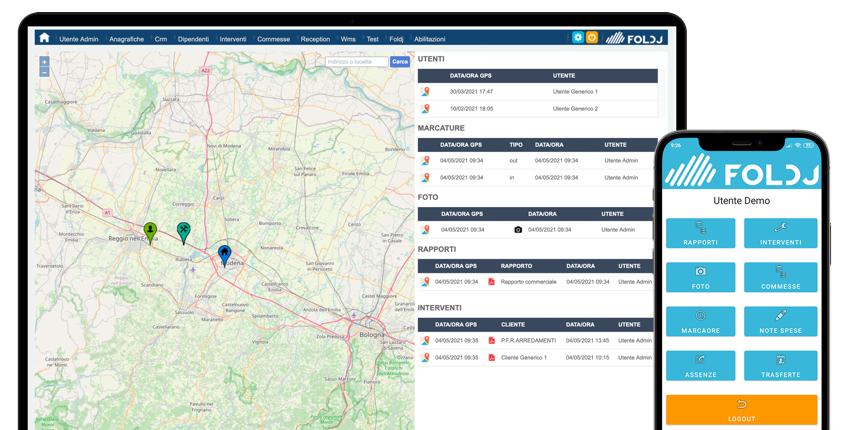
Task: Click the orange power icon in header
Action: pyautogui.click(x=592, y=38)
